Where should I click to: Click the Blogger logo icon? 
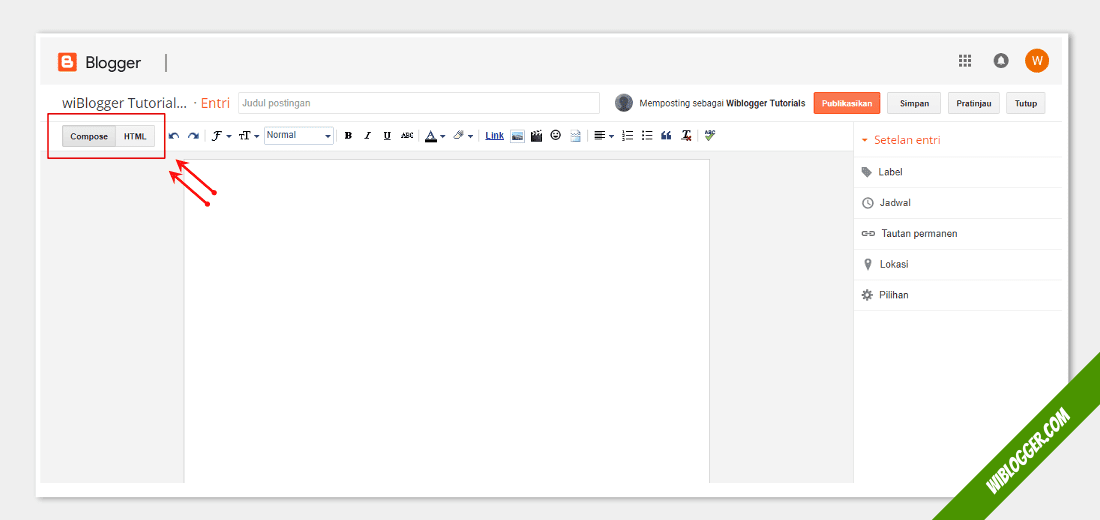point(67,62)
